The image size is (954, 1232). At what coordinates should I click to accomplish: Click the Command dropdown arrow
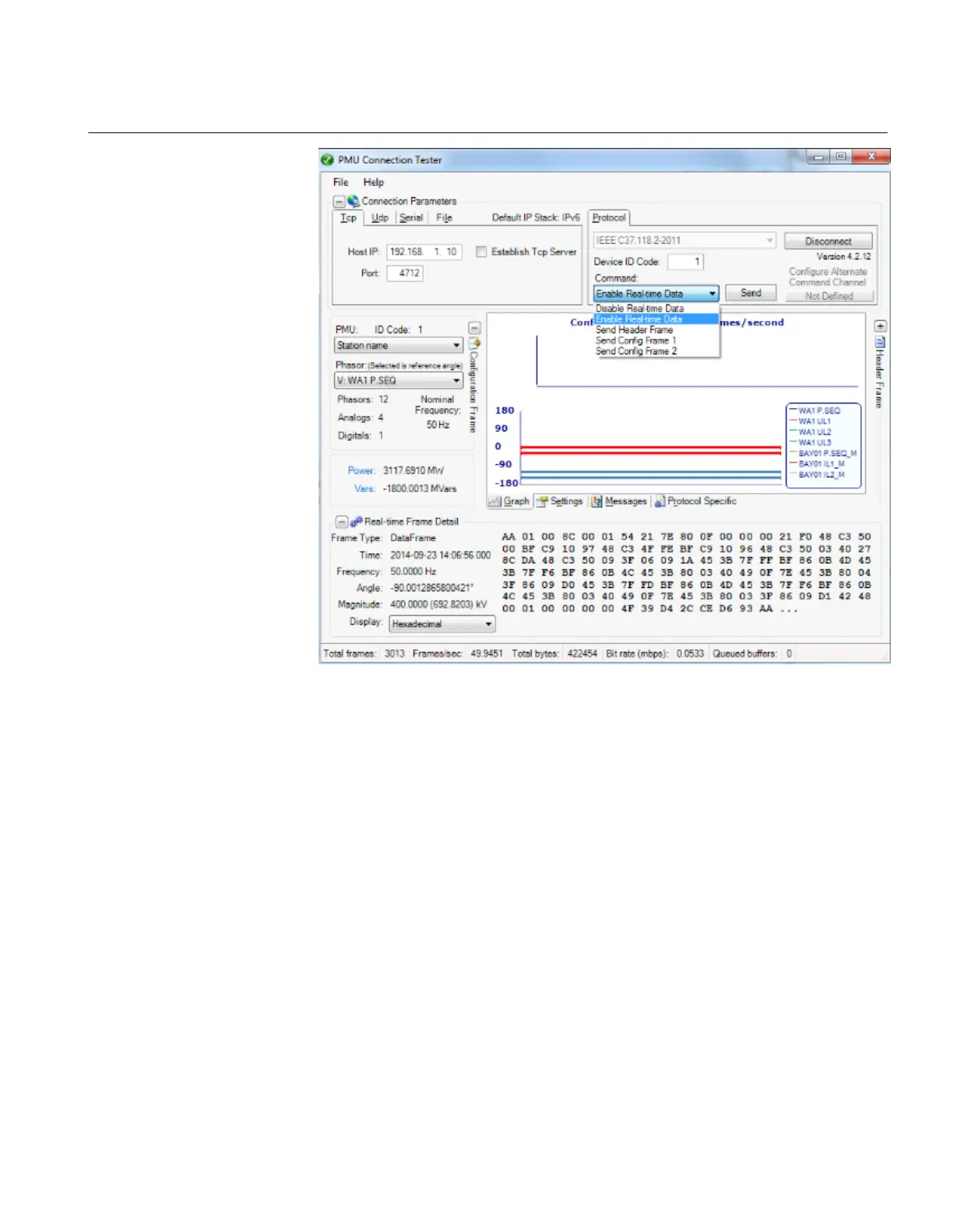coord(712,294)
